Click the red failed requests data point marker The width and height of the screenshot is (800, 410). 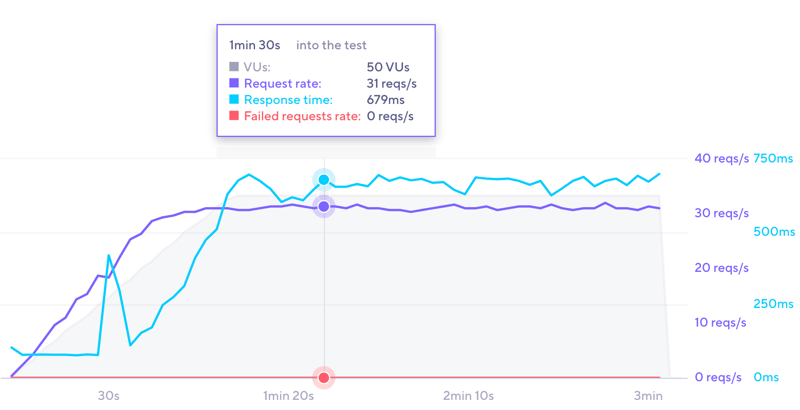(x=324, y=378)
